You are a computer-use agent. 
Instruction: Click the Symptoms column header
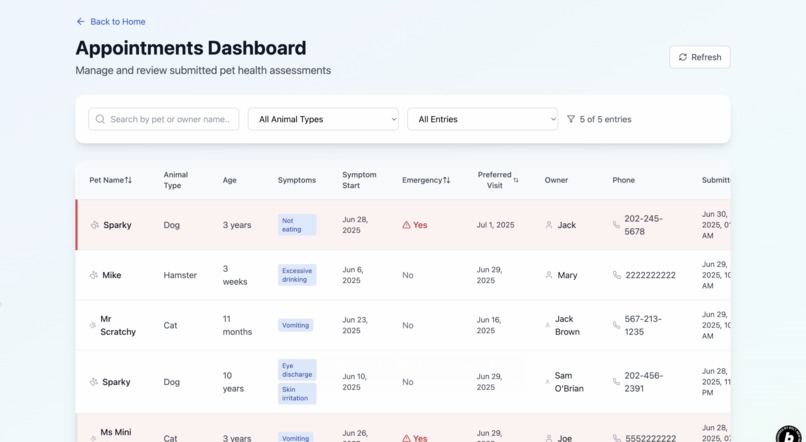(x=297, y=180)
